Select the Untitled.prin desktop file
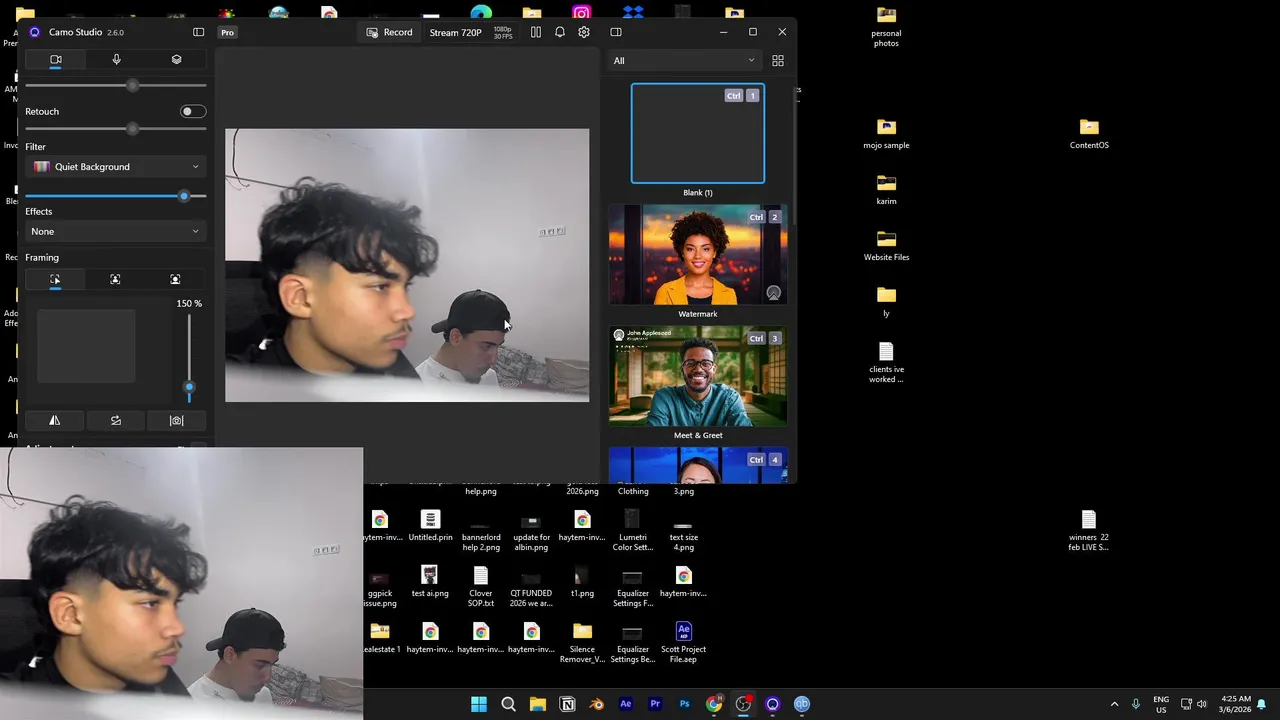The image size is (1280, 720). (x=430, y=526)
